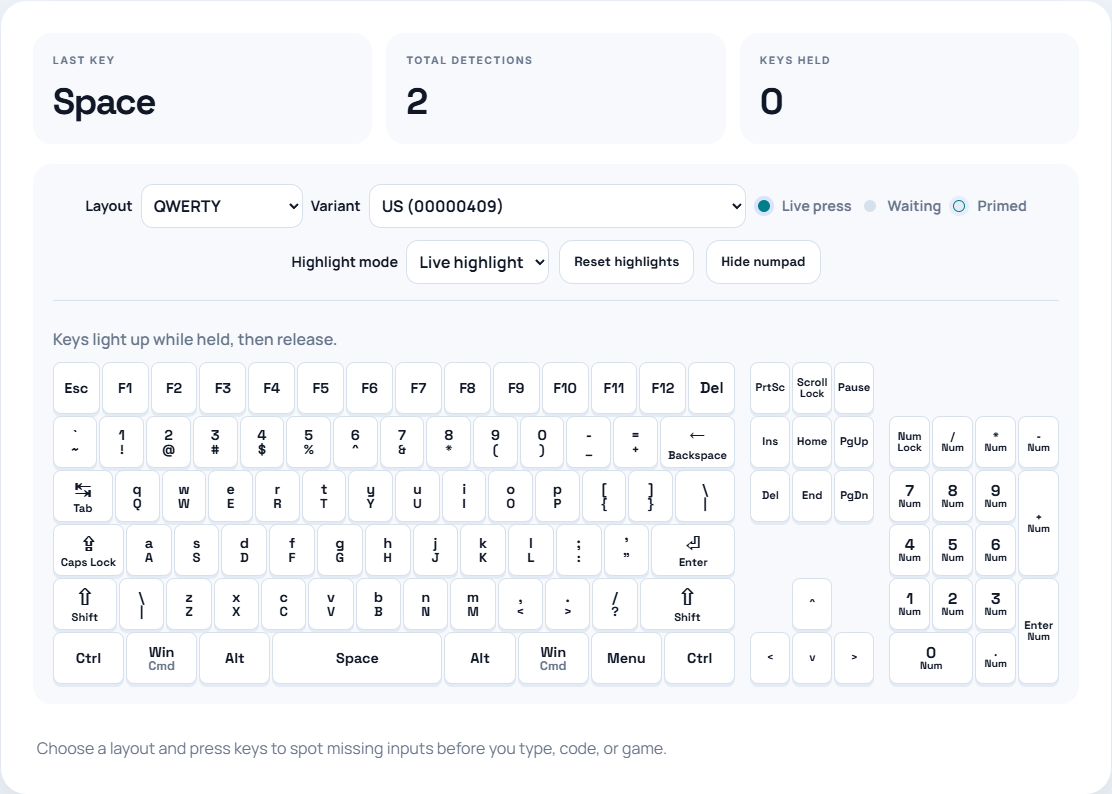
Task: Click the backtick tilde key
Action: tap(75, 442)
